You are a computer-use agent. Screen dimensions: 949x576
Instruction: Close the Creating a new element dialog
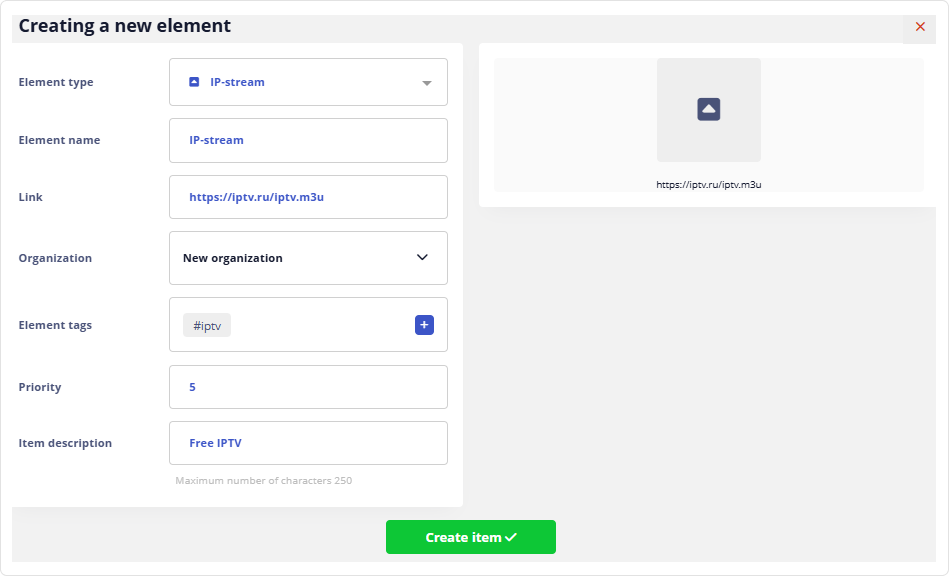pyautogui.click(x=920, y=27)
